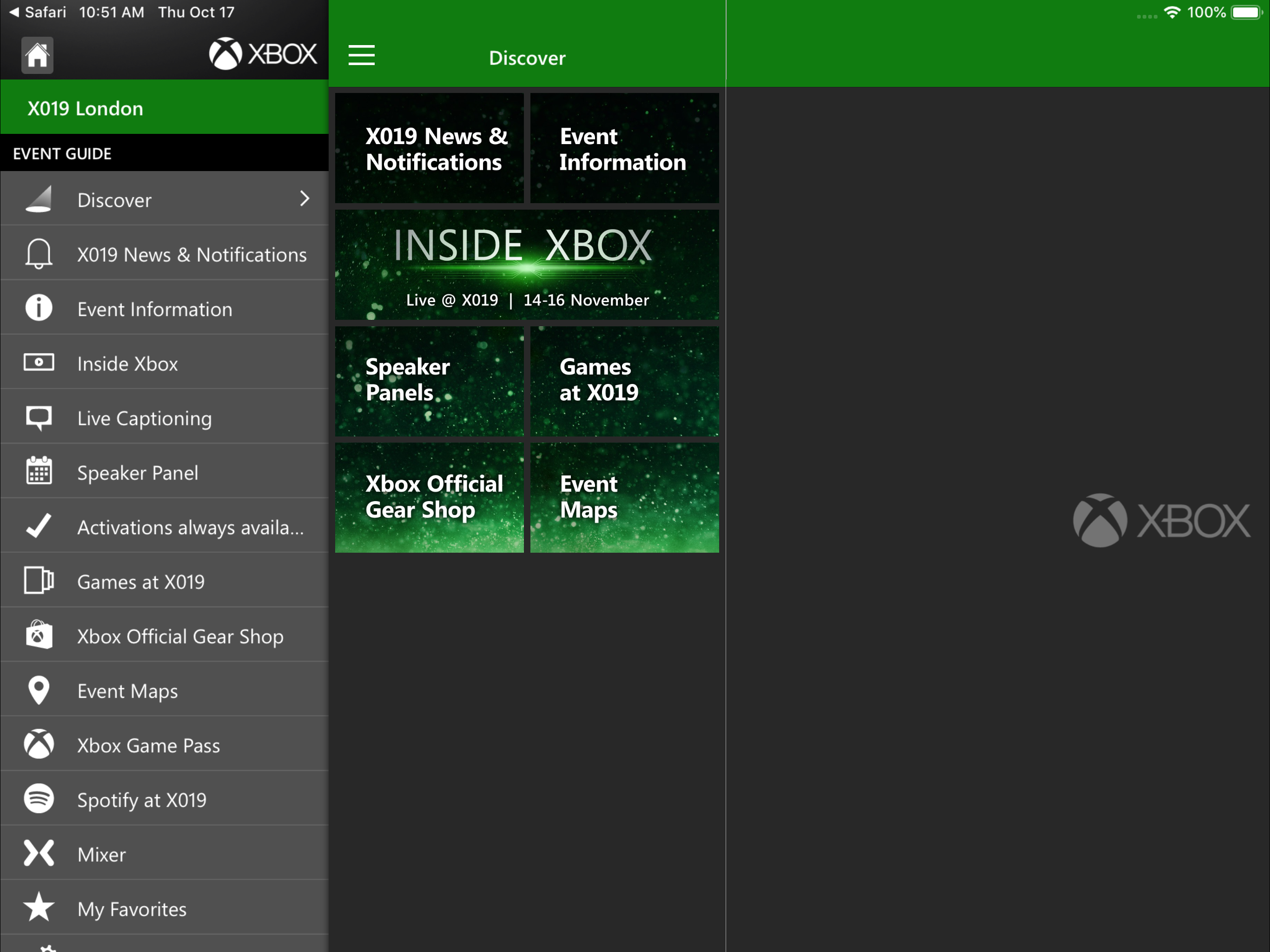Tap the Speaker Panel calendar icon
This screenshot has width=1270, height=952.
39,471
